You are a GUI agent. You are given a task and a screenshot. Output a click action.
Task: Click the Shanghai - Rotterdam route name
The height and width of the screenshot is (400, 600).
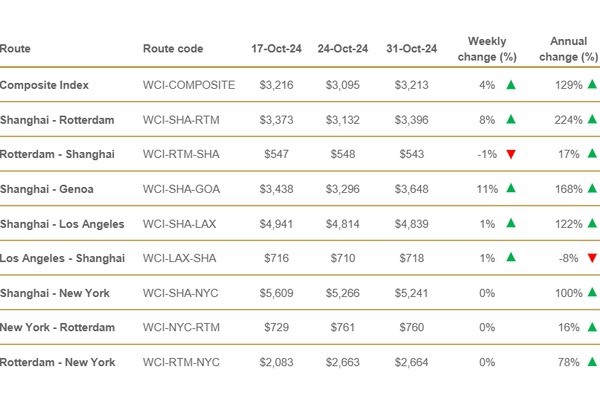[x=57, y=120]
